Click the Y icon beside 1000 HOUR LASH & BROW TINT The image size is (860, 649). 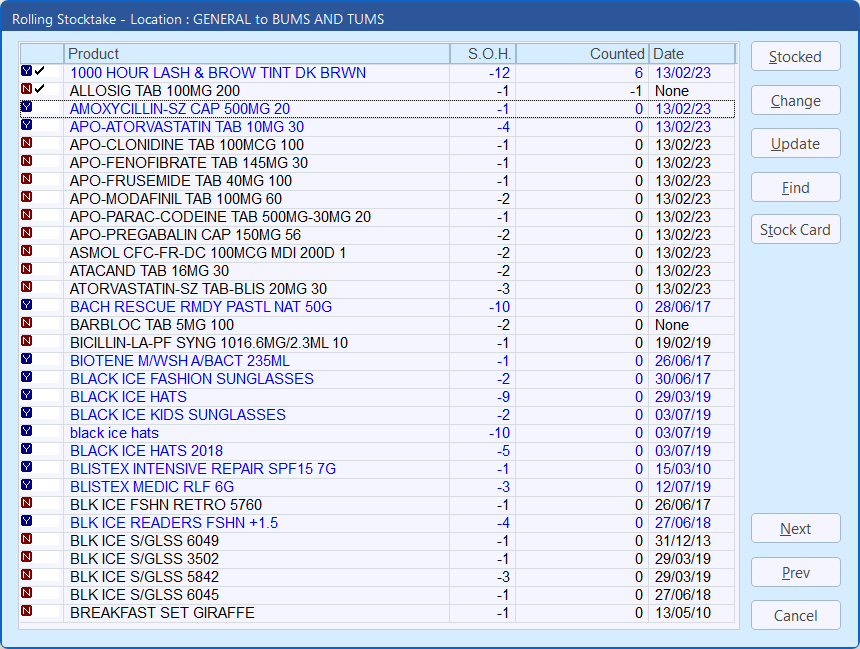(26, 72)
